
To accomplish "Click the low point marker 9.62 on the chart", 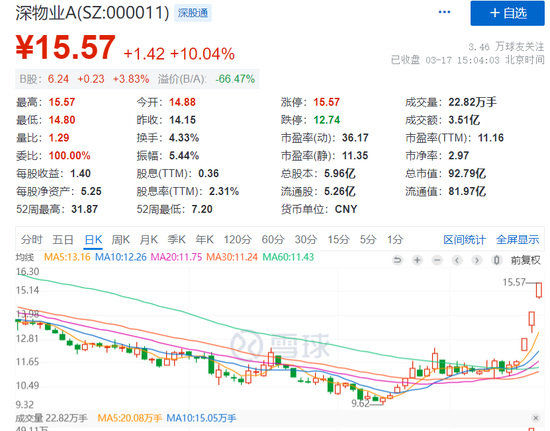I will point(361,404).
